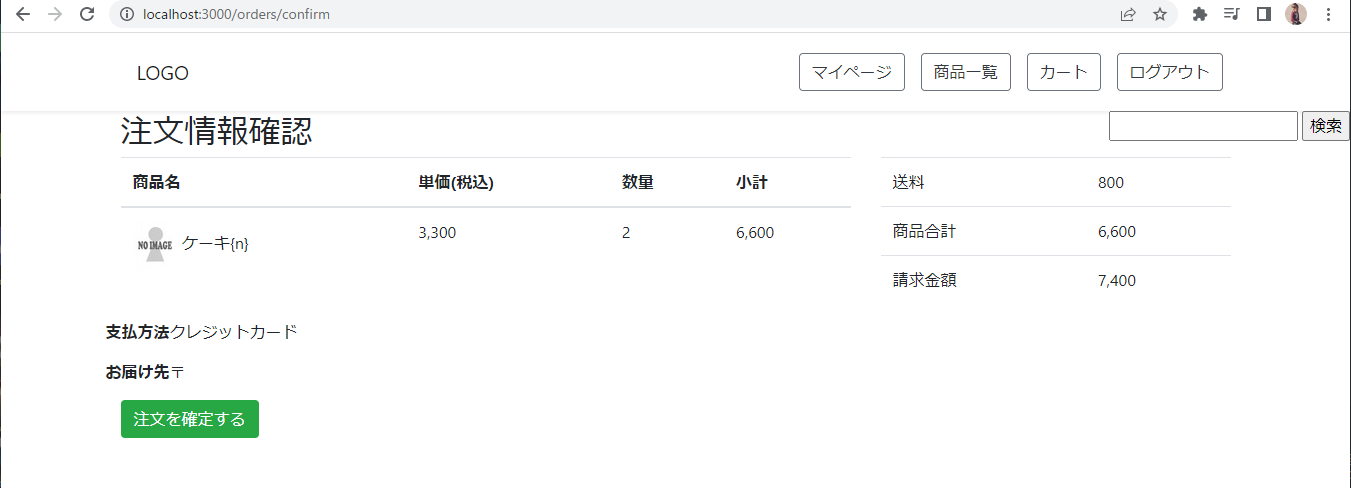Open the media control icon
The width and height of the screenshot is (1351, 488).
coord(1231,14)
